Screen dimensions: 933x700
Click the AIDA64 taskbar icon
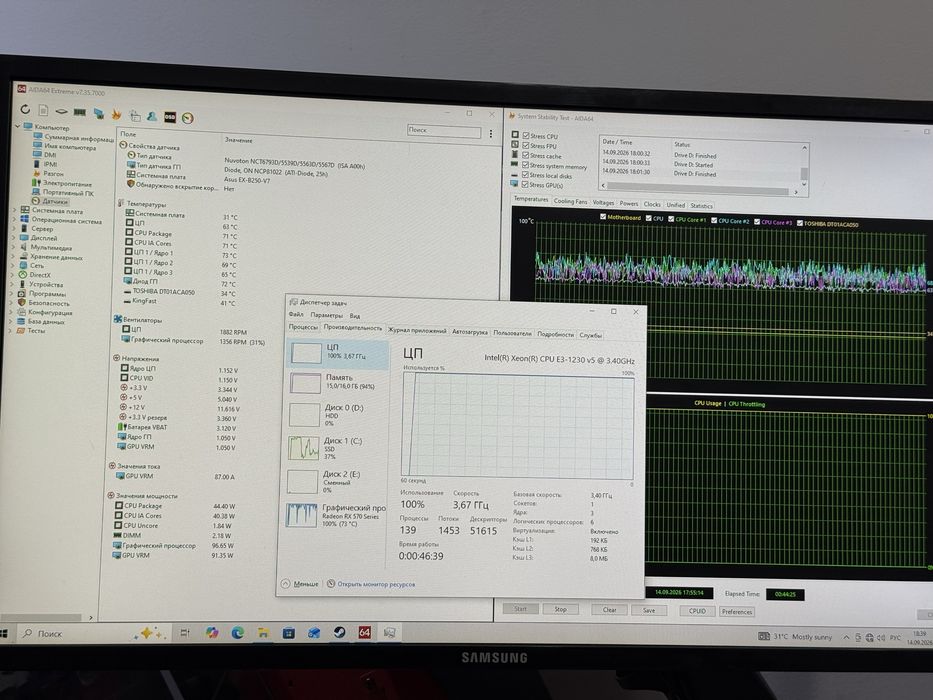364,632
